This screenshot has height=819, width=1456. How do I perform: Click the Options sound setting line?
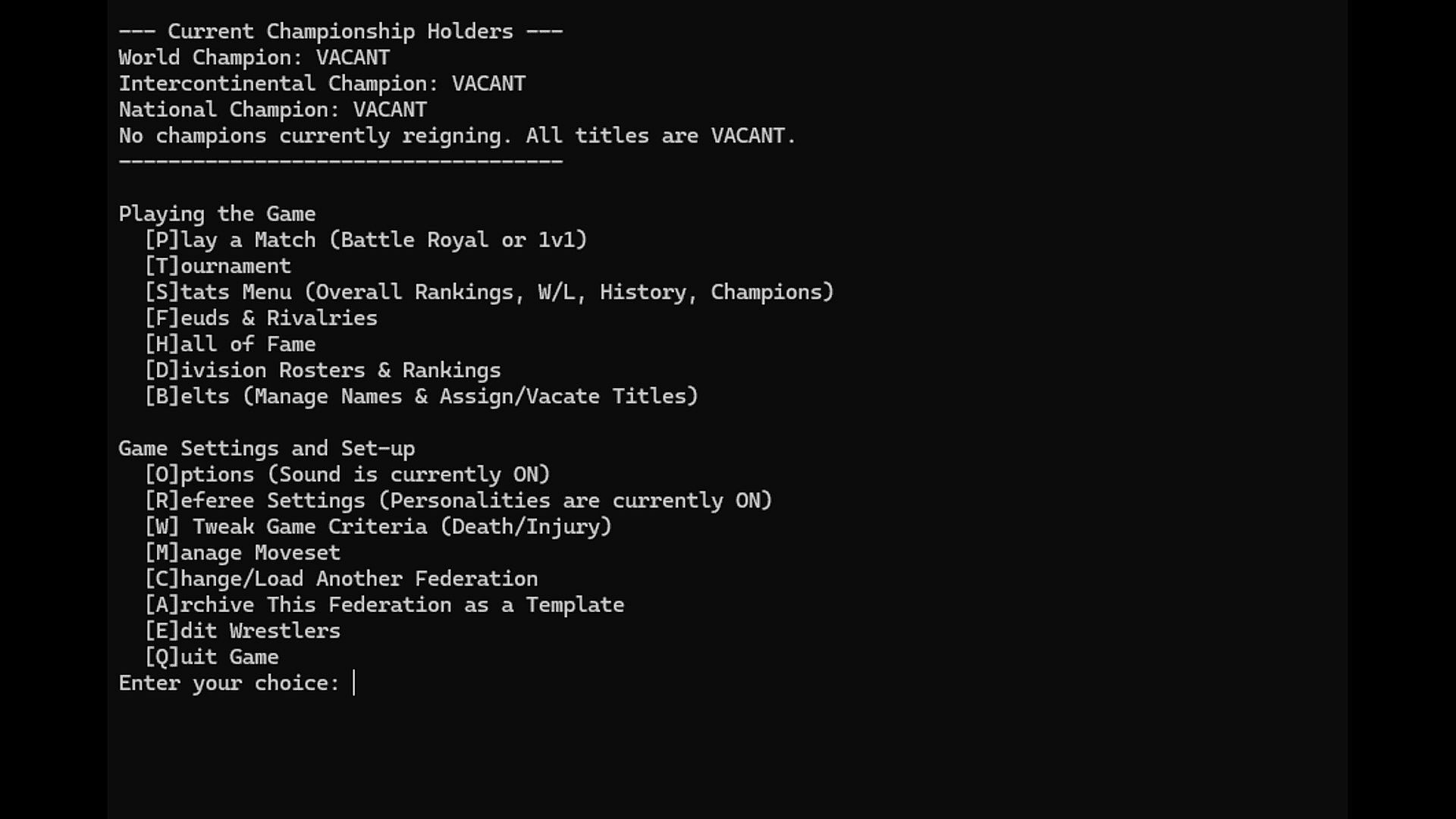[347, 475]
